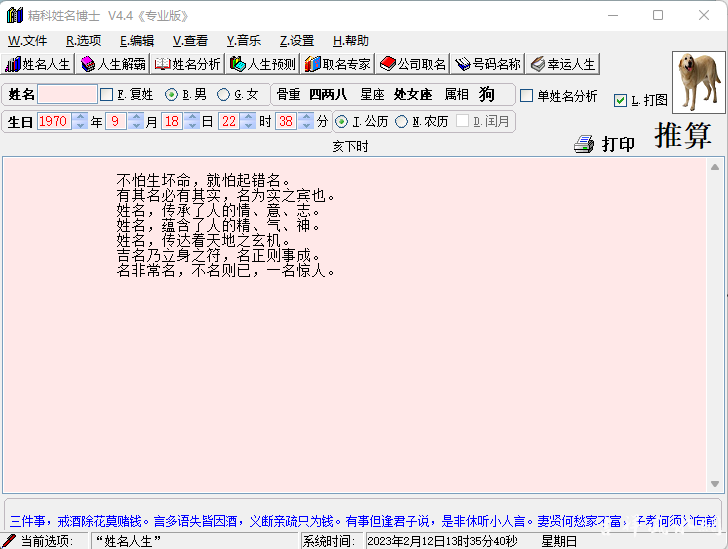Open the 幸运人生 lucky life tool
This screenshot has height=549, width=728.
563,64
